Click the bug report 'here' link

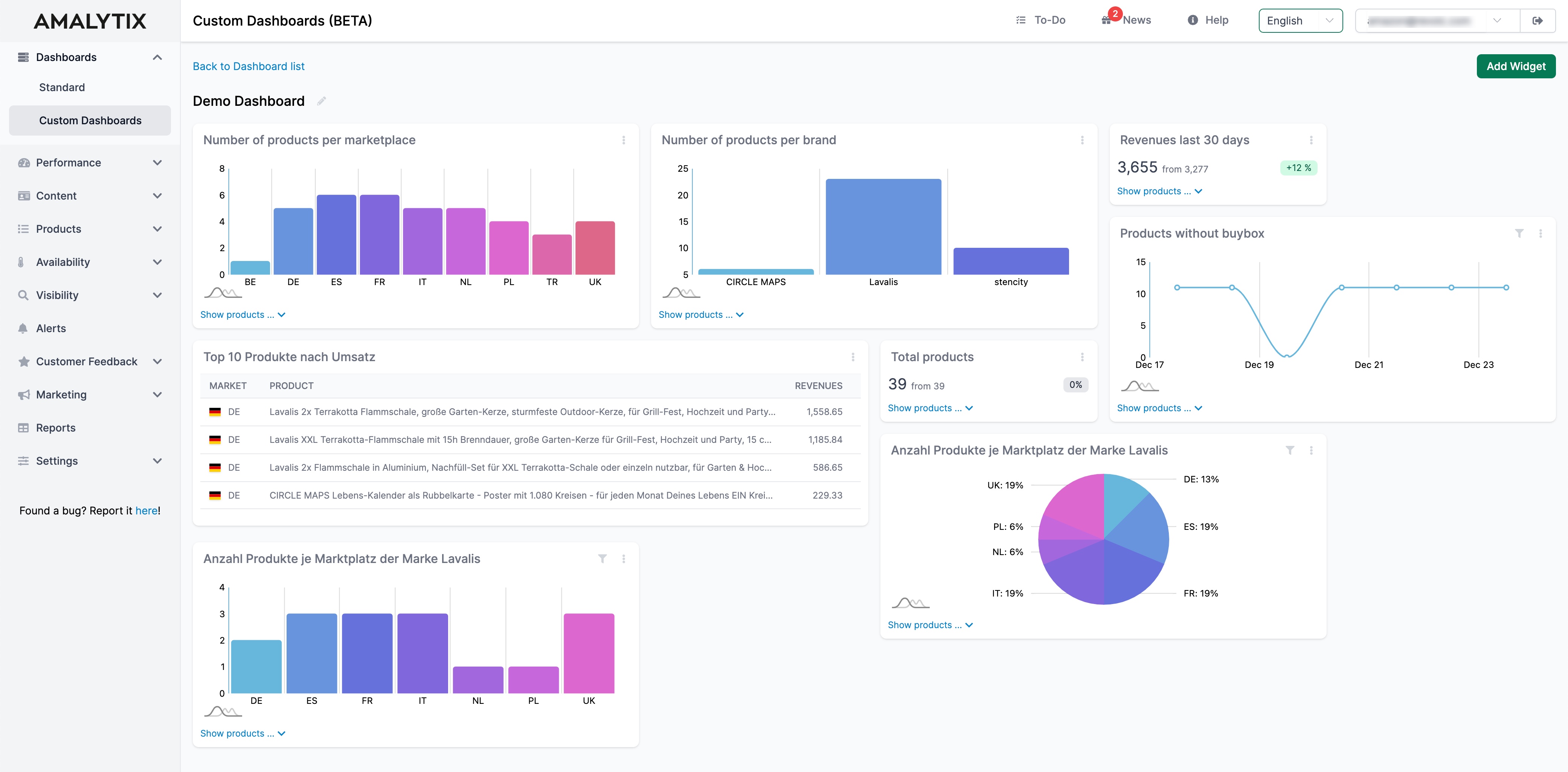point(146,511)
